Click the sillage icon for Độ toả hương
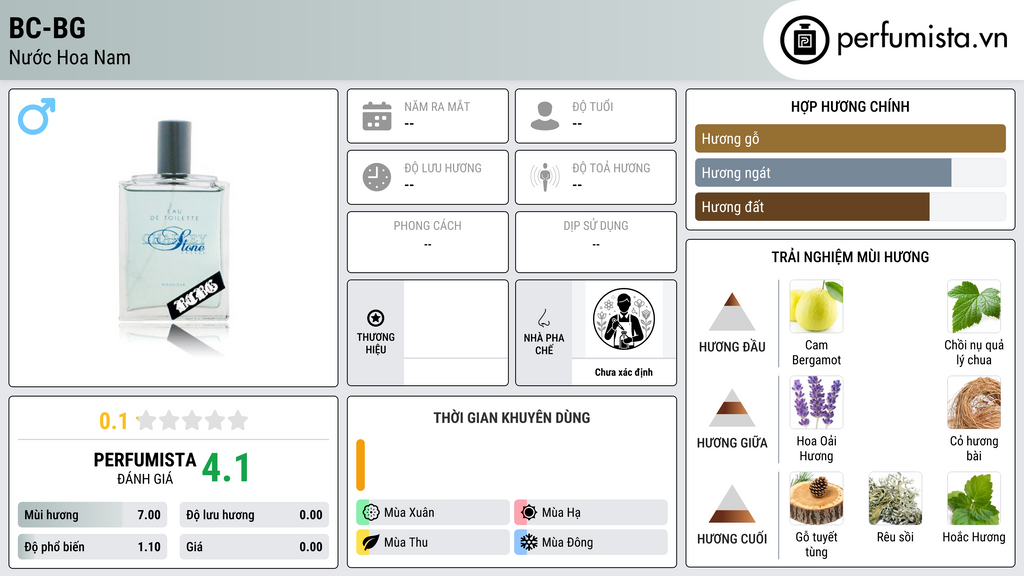Screen dimensions: 1024x576 pos(545,177)
